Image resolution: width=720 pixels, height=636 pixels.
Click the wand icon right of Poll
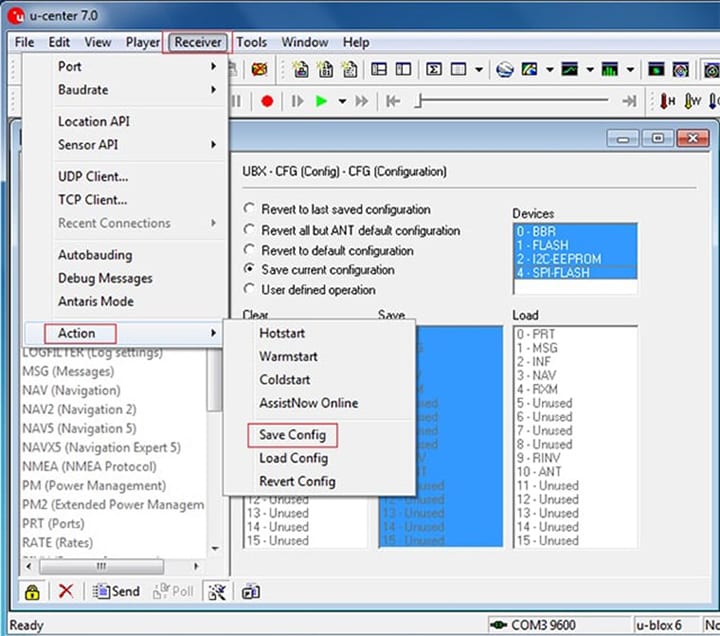(217, 591)
